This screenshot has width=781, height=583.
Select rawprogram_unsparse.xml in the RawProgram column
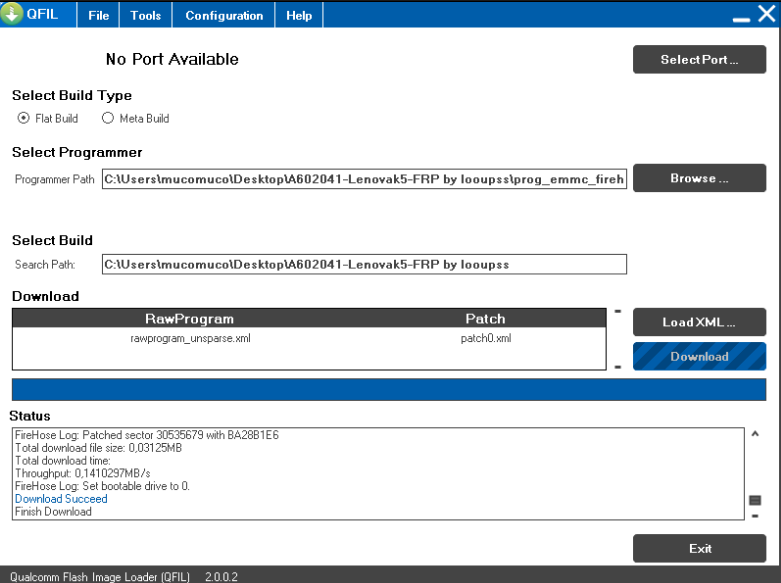pos(190,338)
